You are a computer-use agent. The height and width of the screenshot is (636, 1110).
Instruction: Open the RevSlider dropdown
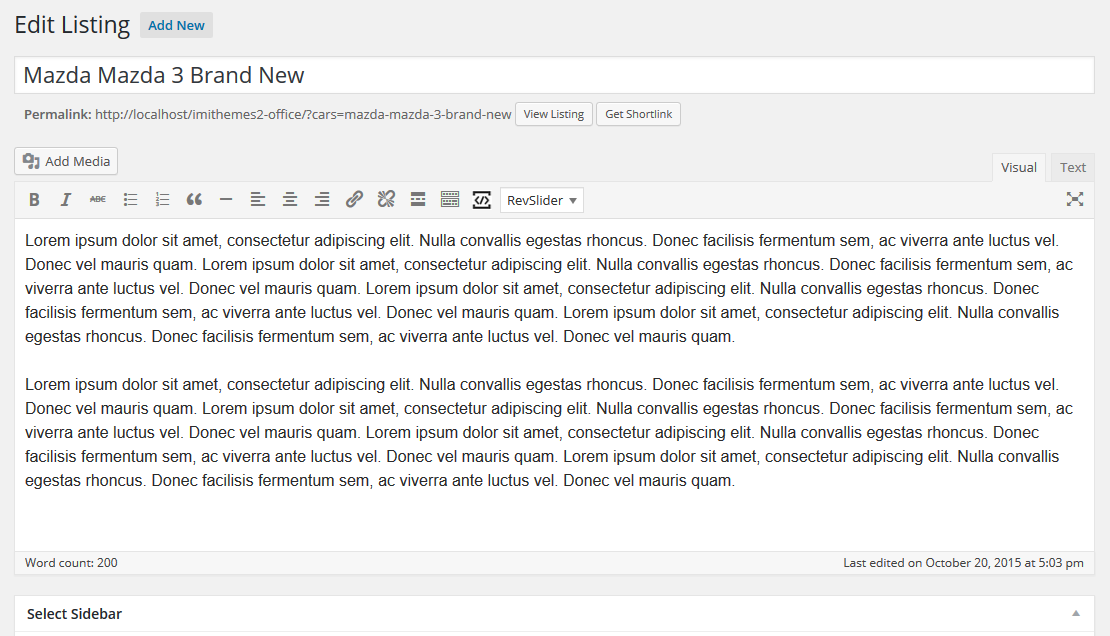tap(542, 200)
